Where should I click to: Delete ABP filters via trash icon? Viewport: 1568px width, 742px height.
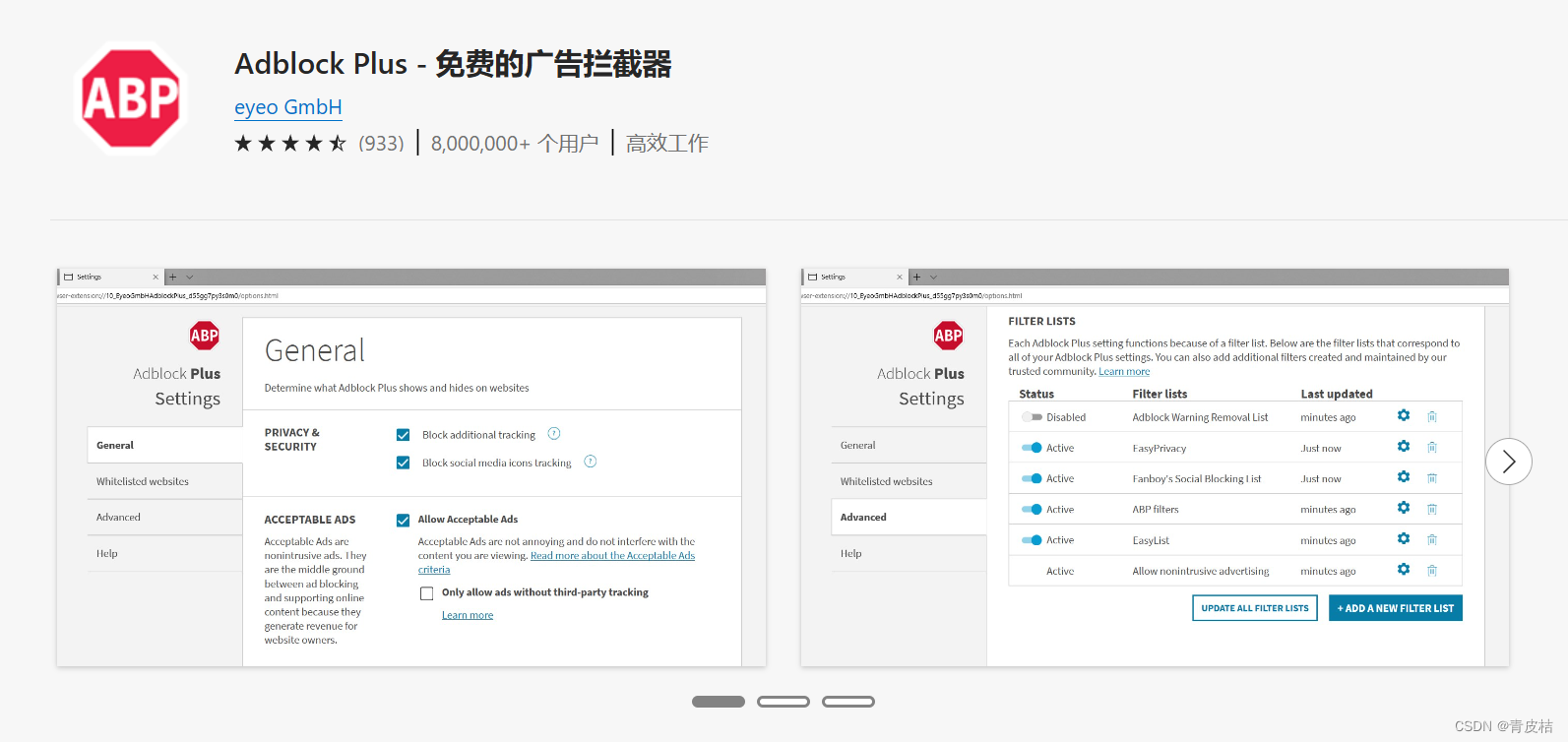(1432, 510)
